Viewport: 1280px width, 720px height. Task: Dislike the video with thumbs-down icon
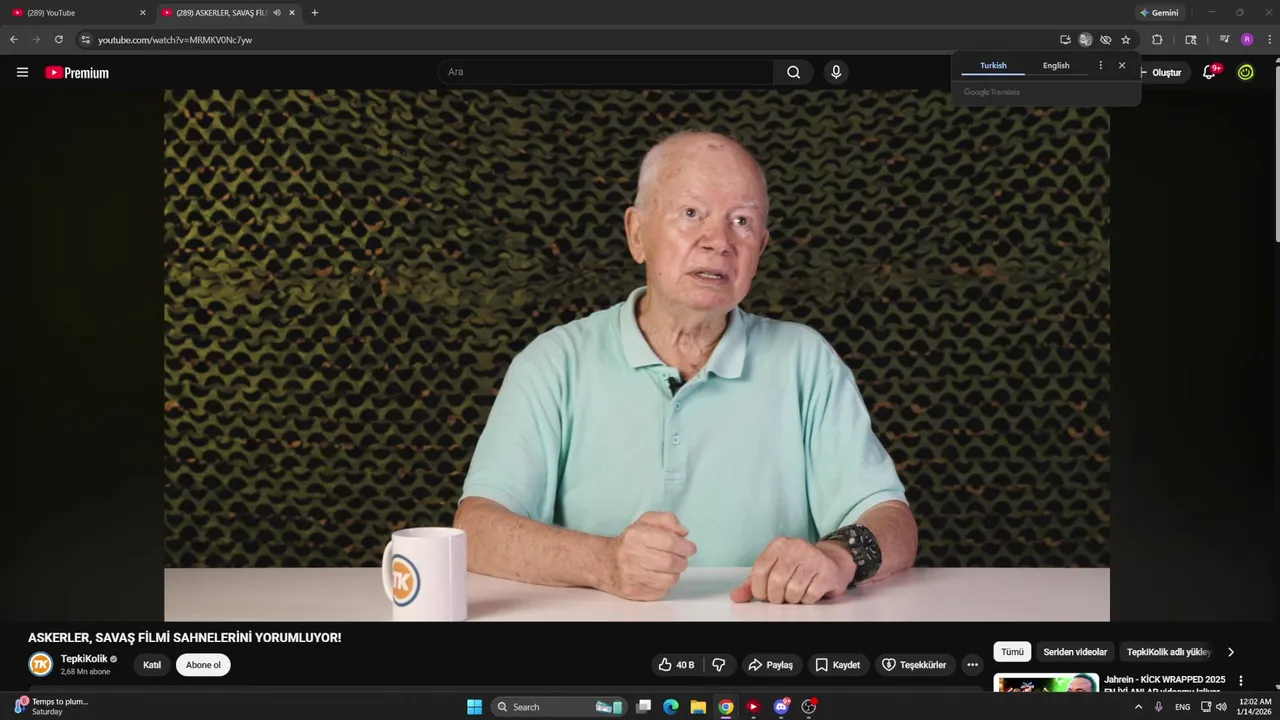pyautogui.click(x=718, y=665)
